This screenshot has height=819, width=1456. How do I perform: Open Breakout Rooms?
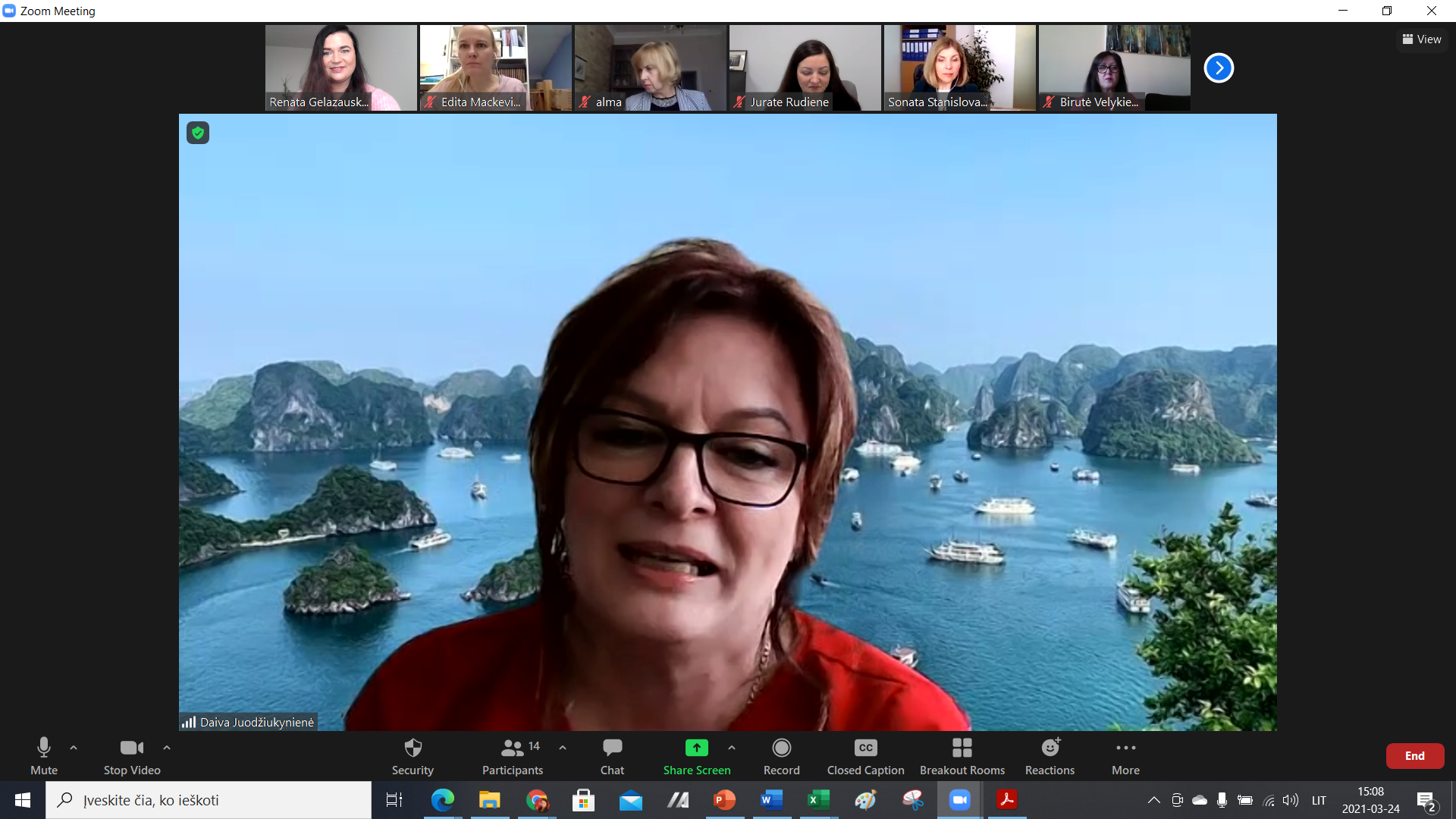coord(962,756)
